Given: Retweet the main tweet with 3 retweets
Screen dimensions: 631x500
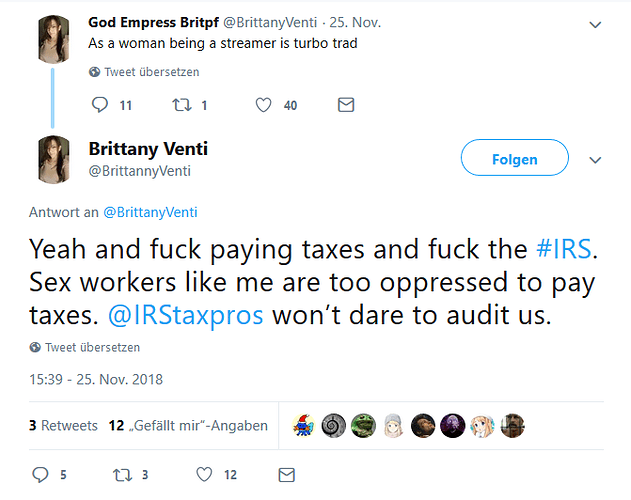Looking at the screenshot, I should [x=124, y=475].
